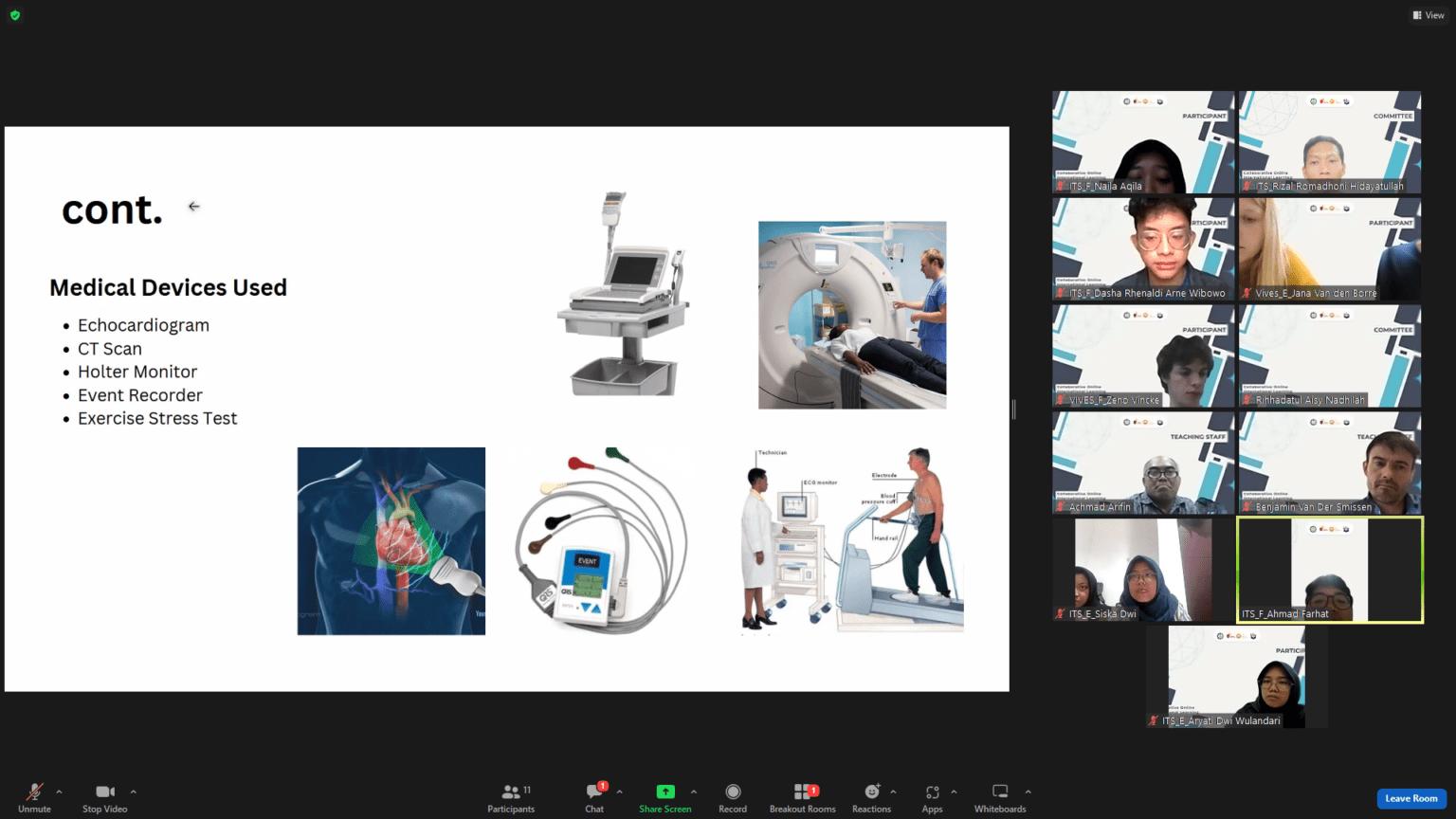Click the Leave Room button
This screenshot has width=1456, height=819.
1410,798
